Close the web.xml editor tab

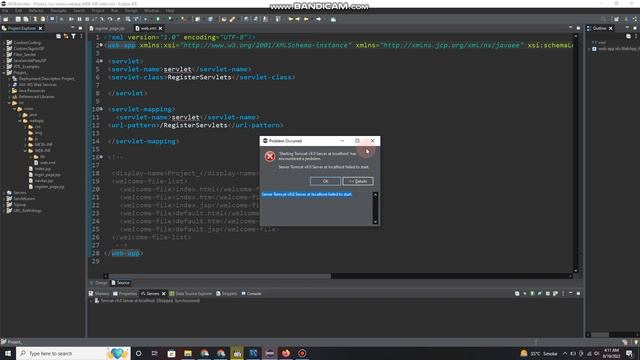160,28
